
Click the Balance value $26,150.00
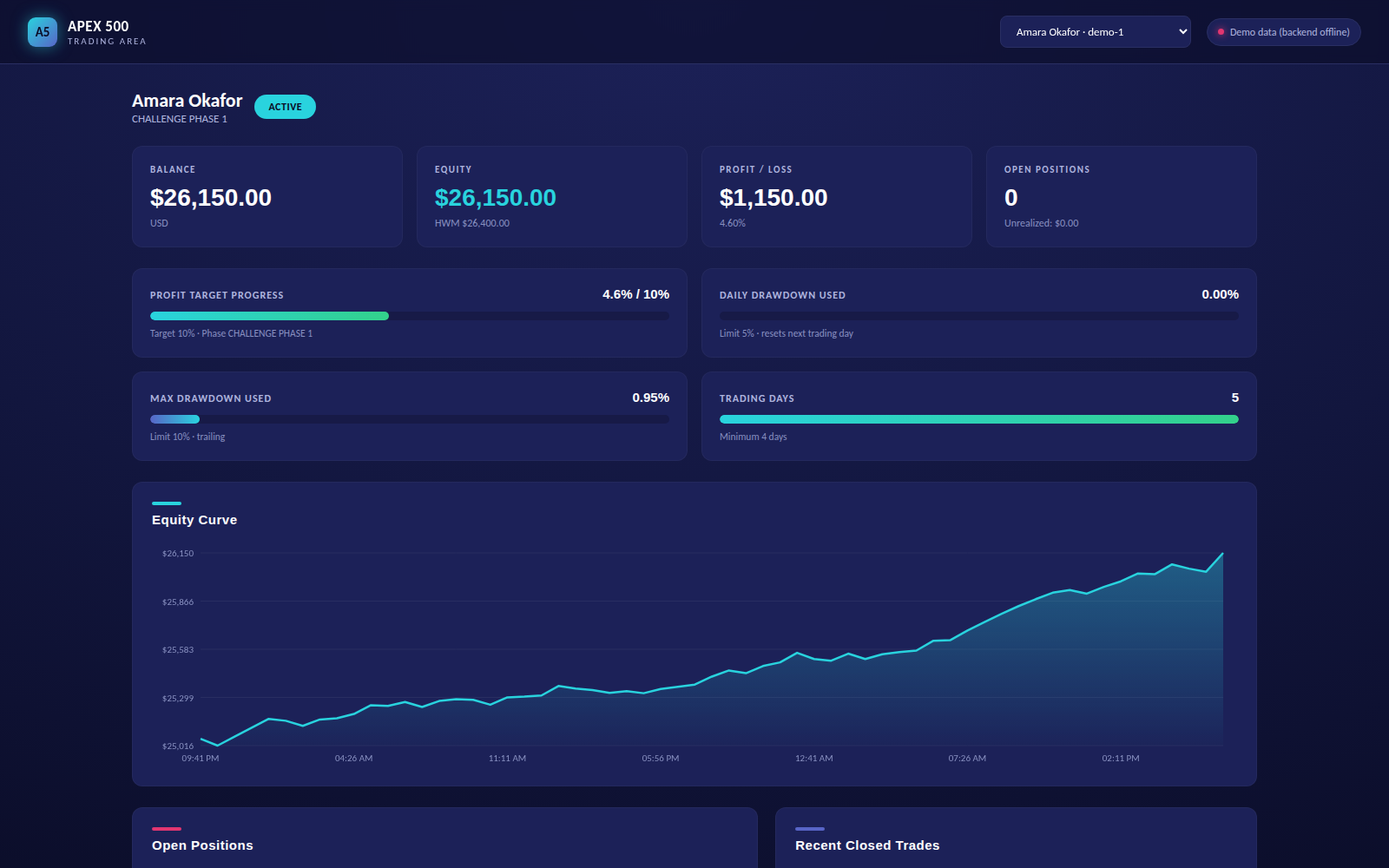211,198
